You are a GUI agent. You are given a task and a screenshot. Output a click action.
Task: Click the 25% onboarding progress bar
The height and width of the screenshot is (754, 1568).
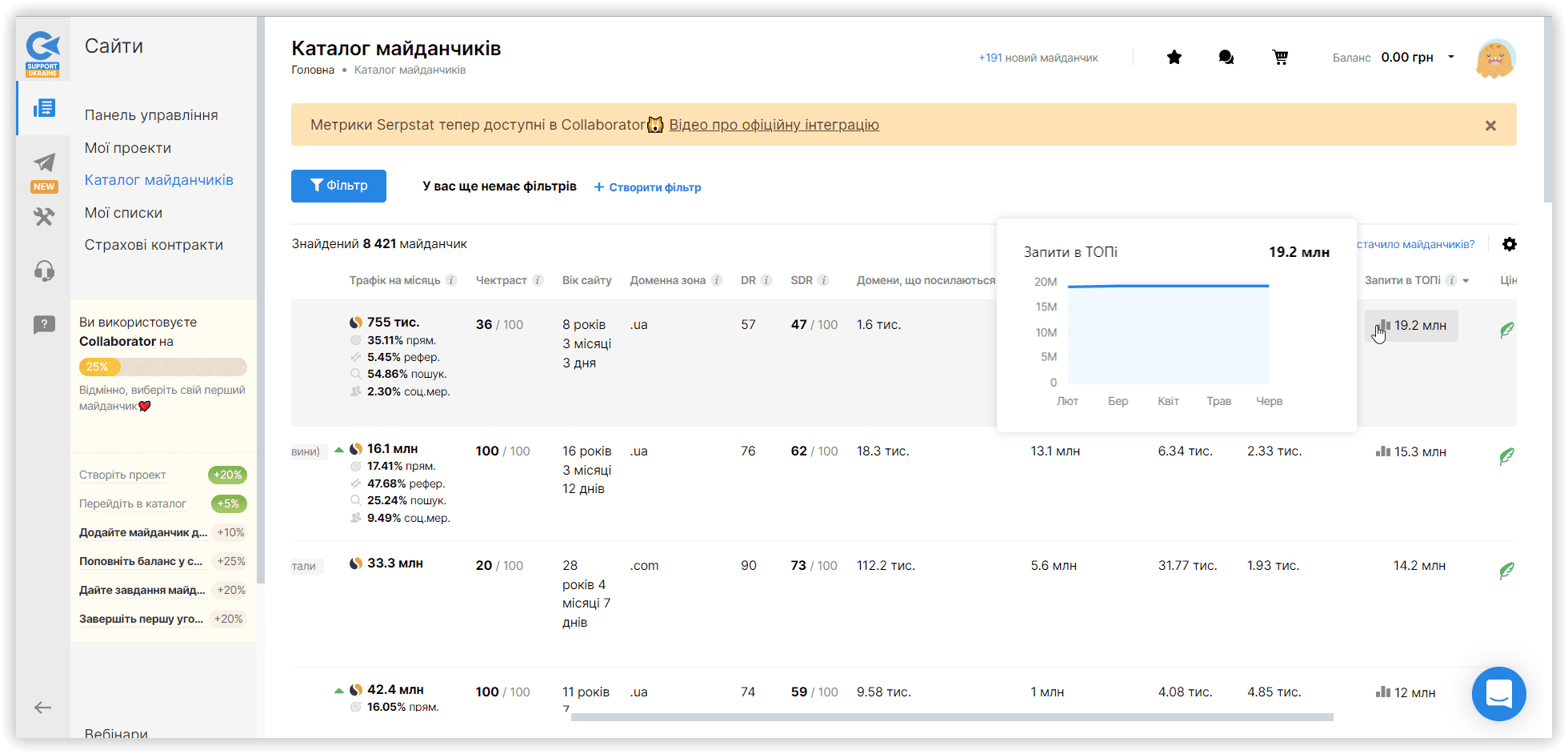click(x=163, y=367)
